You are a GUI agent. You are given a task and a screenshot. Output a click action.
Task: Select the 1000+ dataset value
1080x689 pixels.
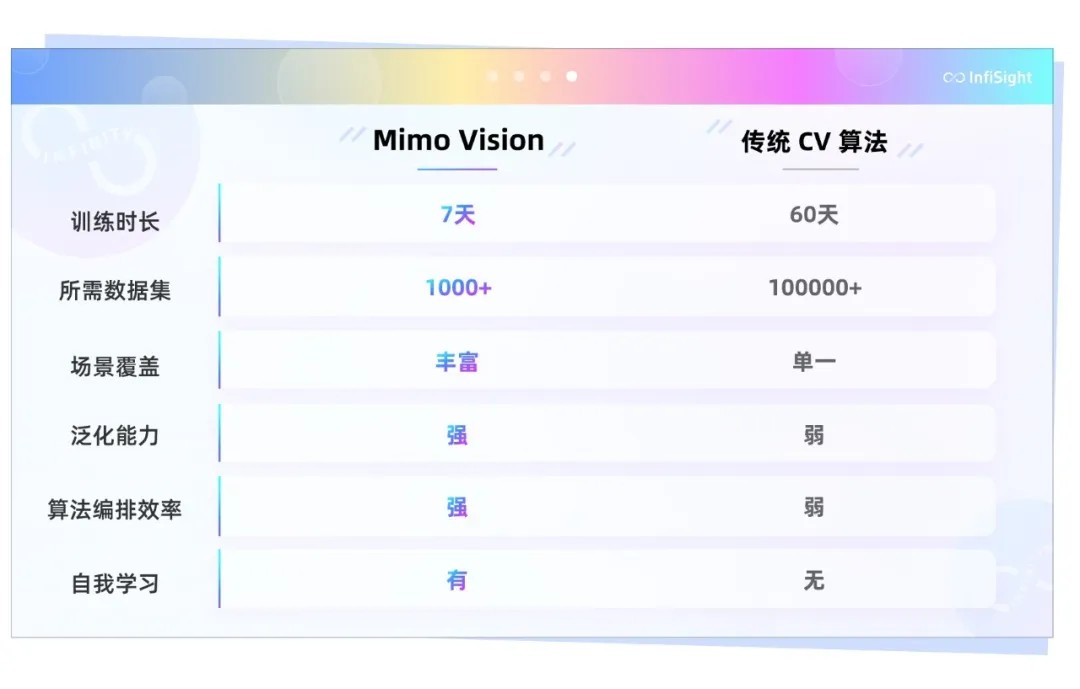tap(458, 288)
